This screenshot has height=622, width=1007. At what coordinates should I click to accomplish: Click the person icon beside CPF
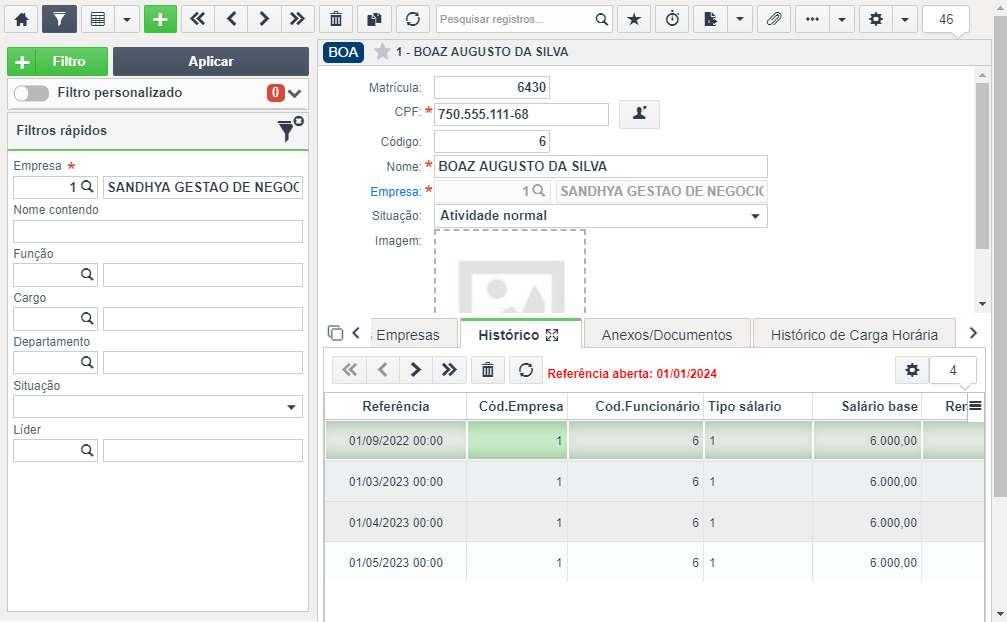coord(639,114)
